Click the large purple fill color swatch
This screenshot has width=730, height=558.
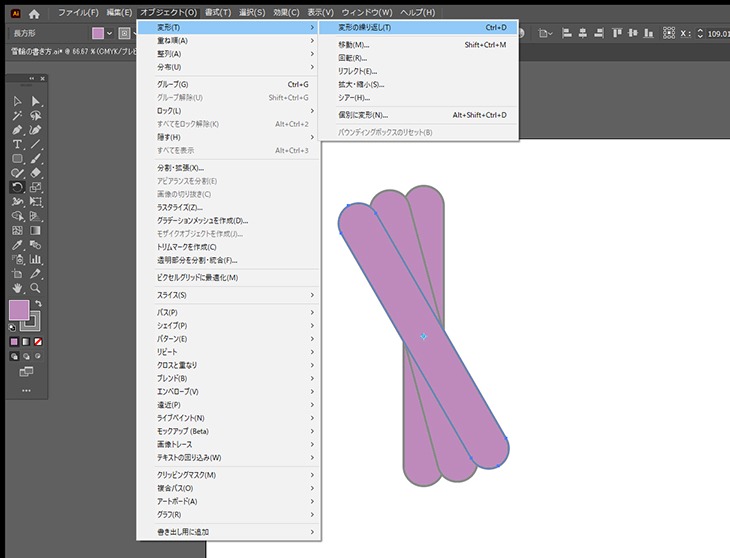(19, 312)
